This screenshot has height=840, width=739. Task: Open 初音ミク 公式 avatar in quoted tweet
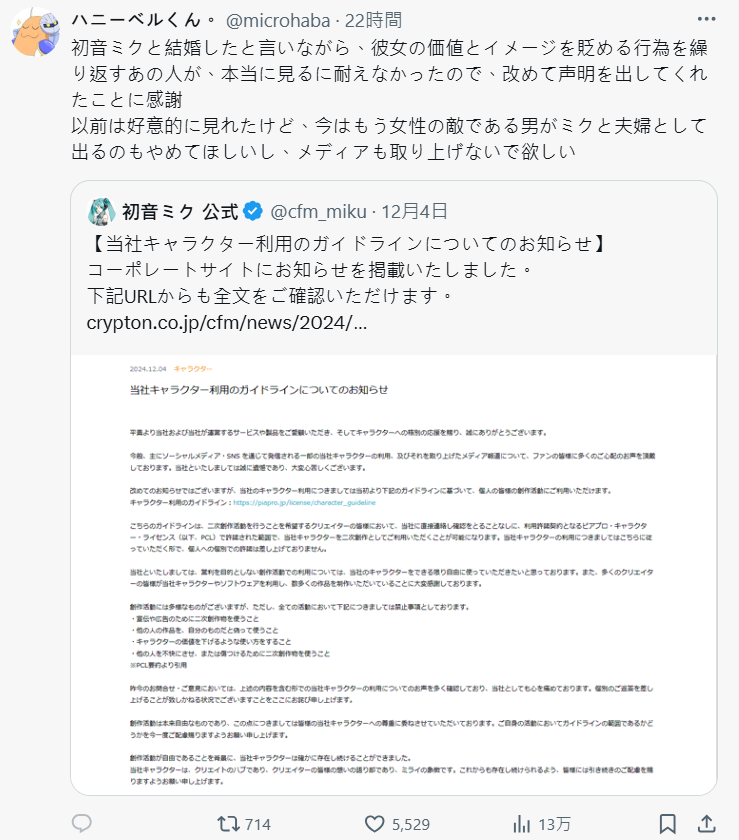pyautogui.click(x=101, y=212)
